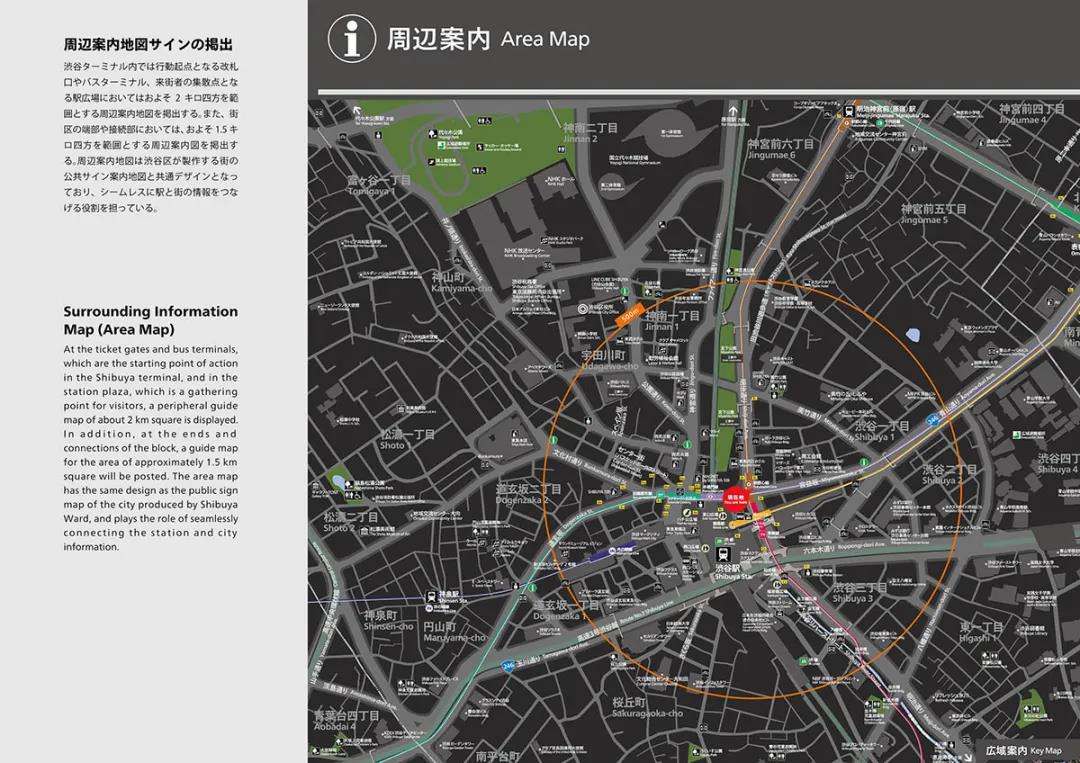Click the '周辺案内地図サインの掲出' heading
Viewport: 1080px width, 763px height.
148,45
